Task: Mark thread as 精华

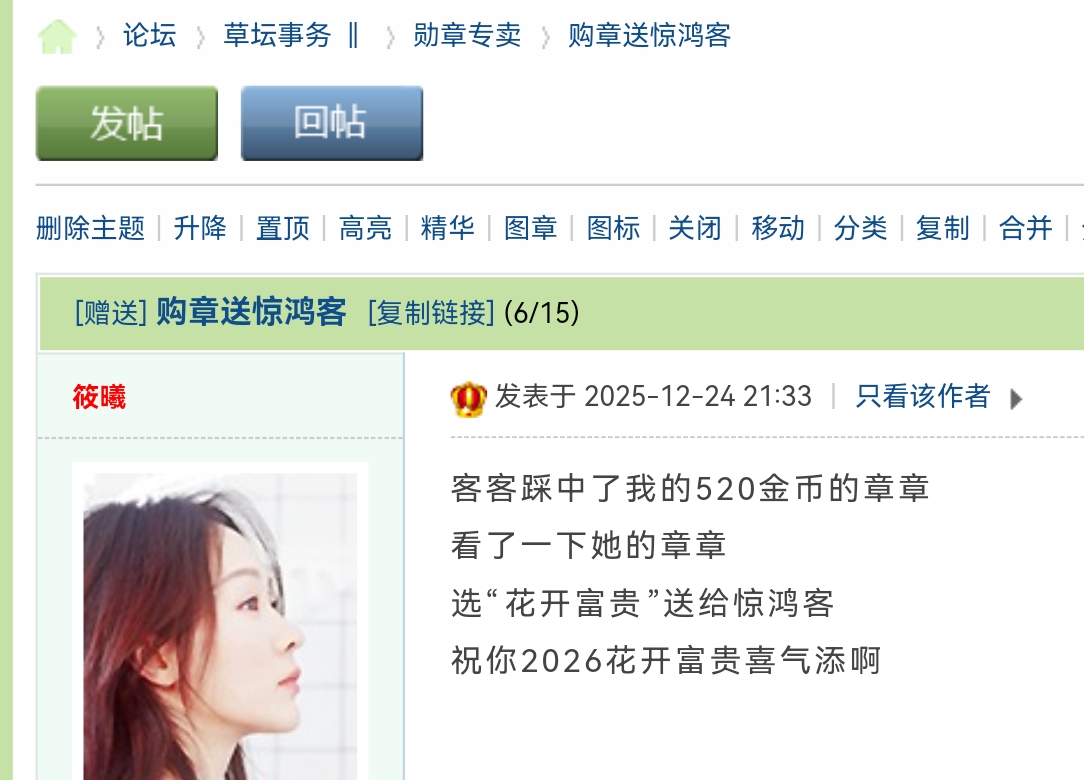Action: tap(447, 228)
